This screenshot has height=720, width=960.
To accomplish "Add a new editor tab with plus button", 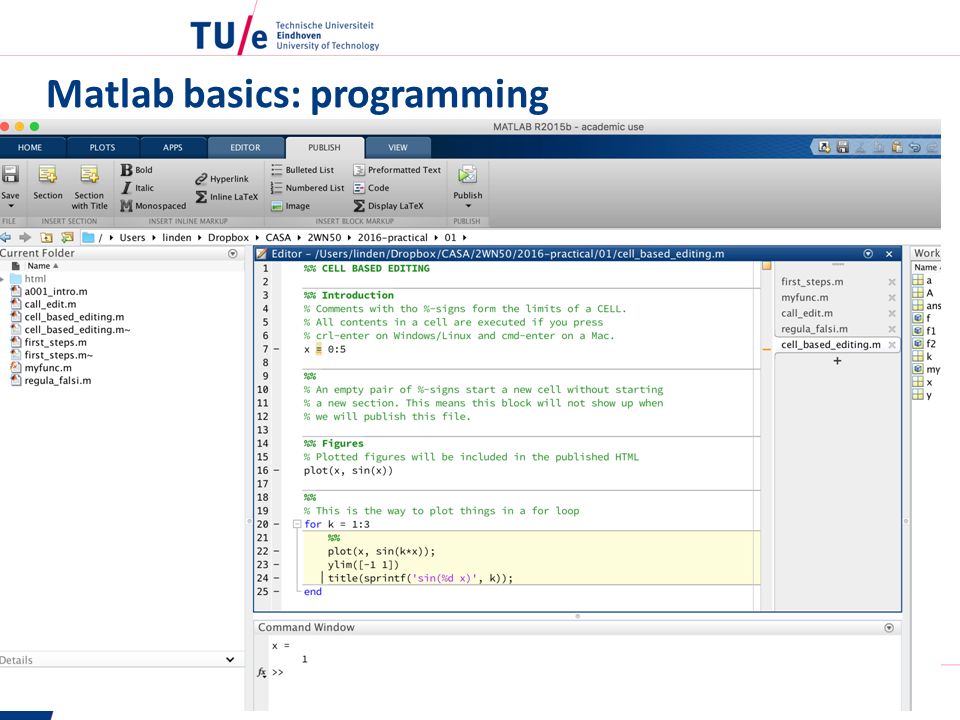I will pos(837,361).
